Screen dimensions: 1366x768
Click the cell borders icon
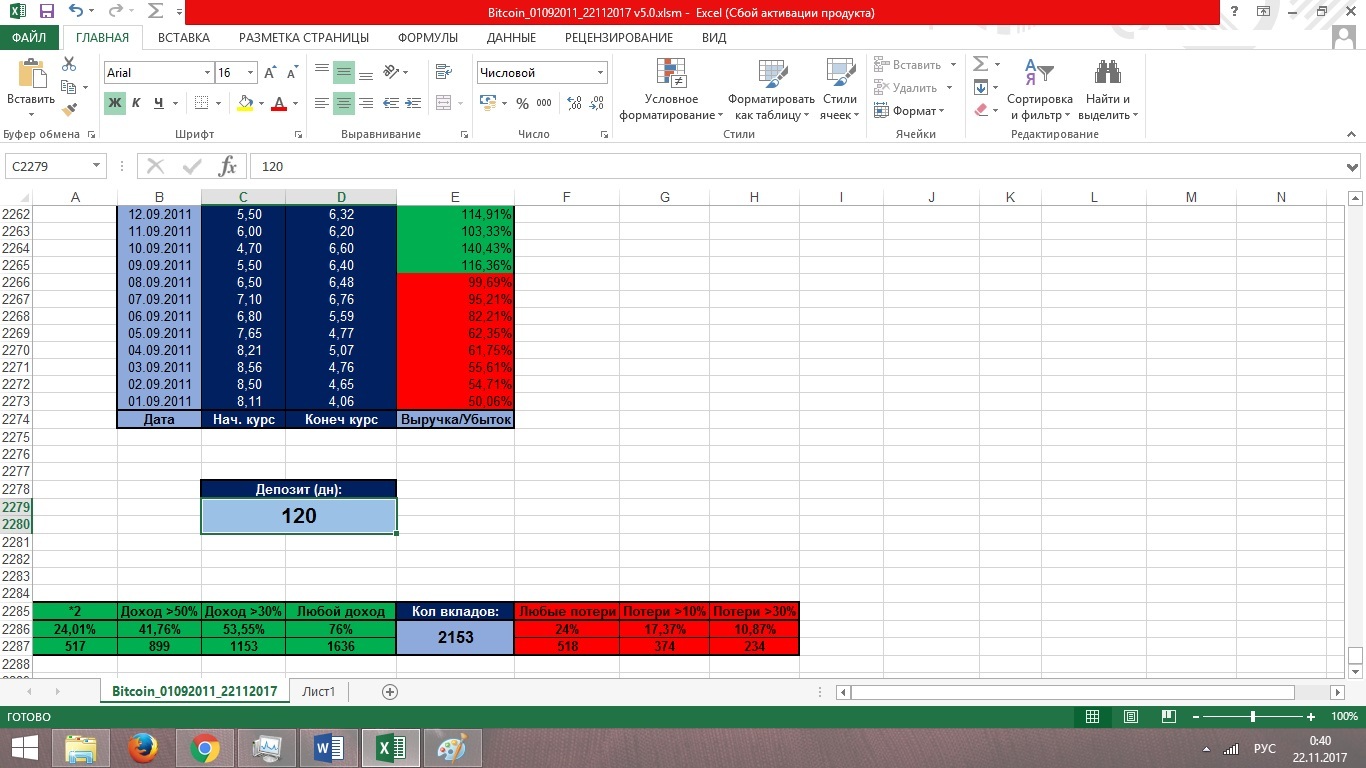[201, 103]
